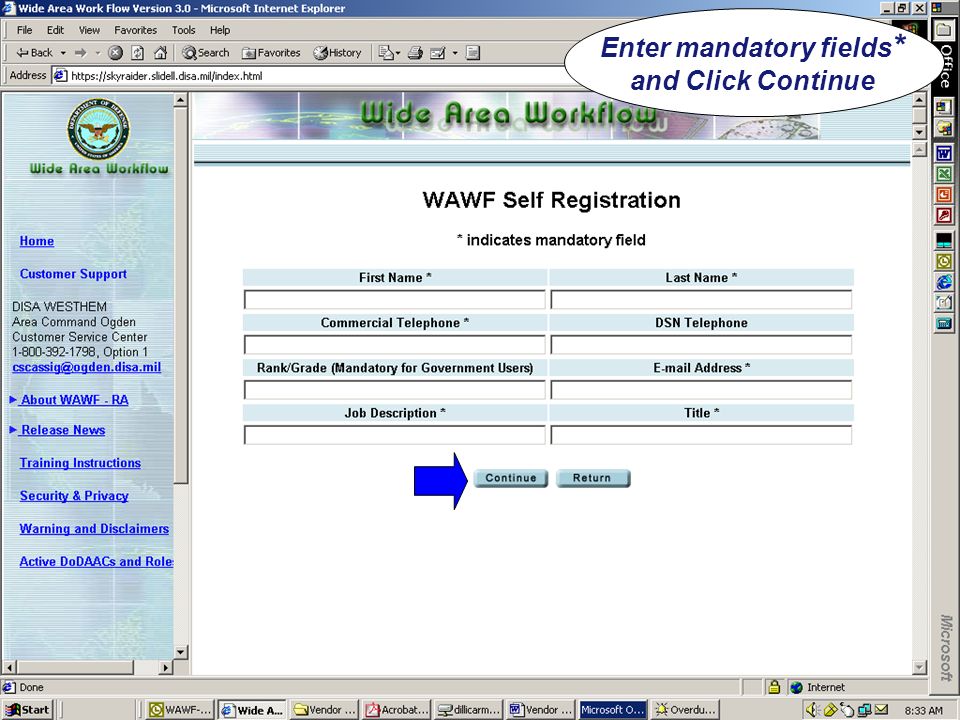Click the Open Office Document icon
The height and width of the screenshot is (720, 960).
tap(944, 129)
